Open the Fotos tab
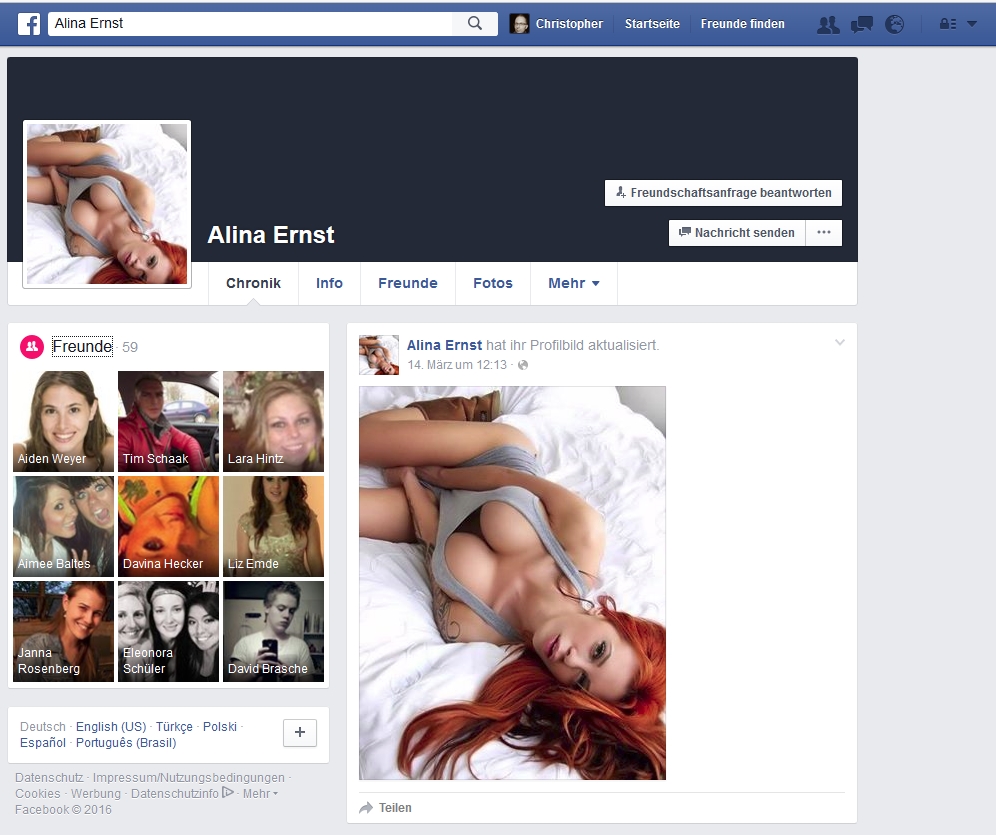Image resolution: width=996 pixels, height=835 pixels. coord(492,283)
